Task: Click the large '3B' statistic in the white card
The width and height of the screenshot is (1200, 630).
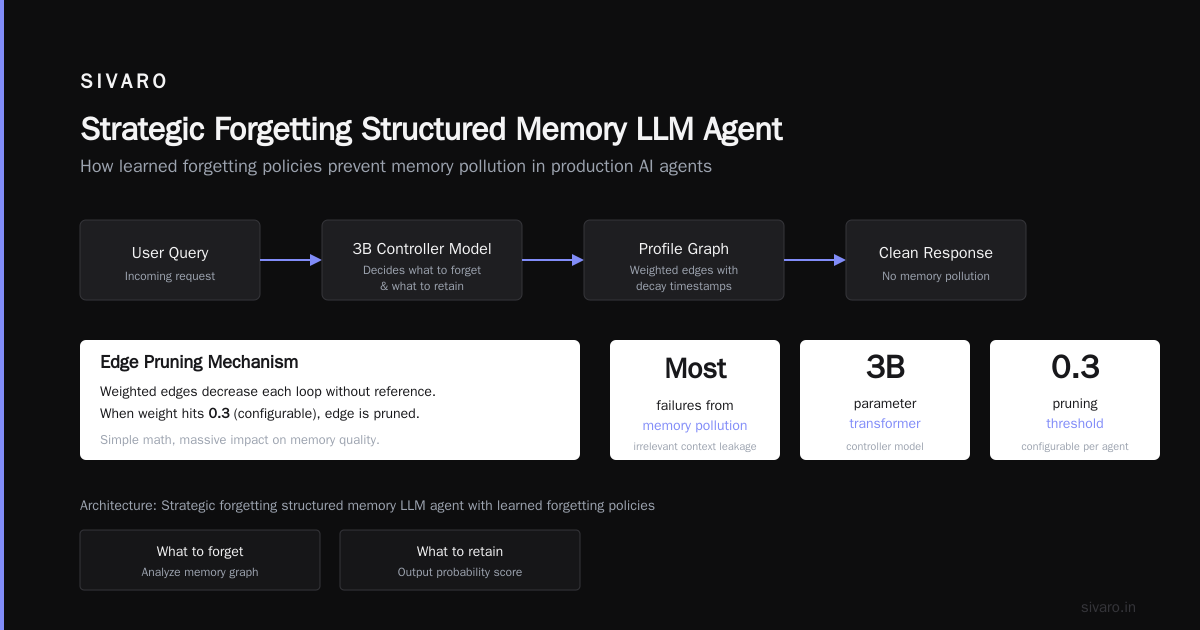Action: click(885, 367)
